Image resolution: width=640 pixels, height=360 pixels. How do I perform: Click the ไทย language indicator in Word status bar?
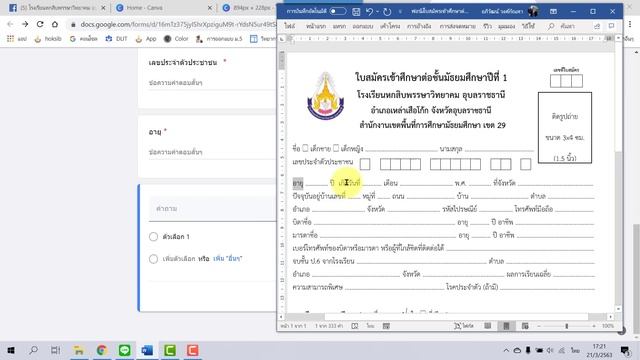[370, 326]
